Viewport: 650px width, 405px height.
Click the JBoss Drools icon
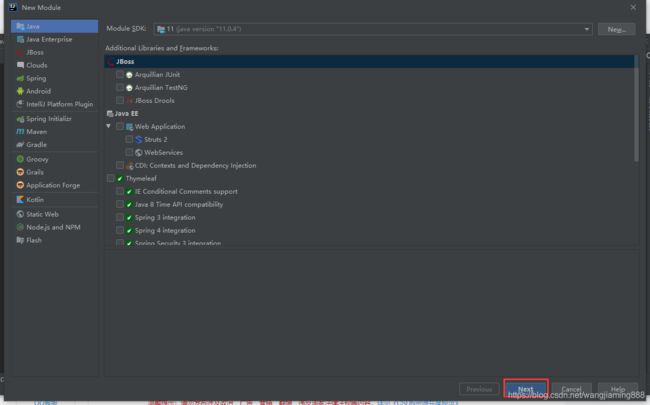[x=129, y=101]
